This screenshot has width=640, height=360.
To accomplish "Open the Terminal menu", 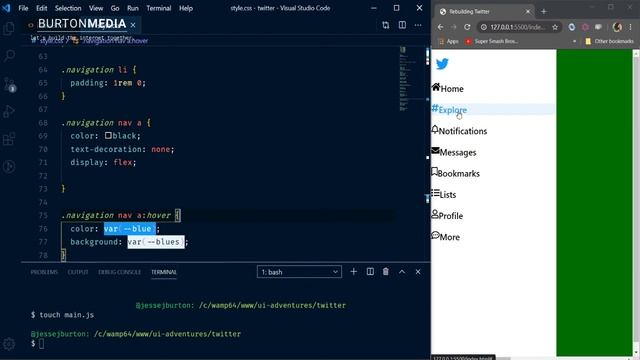I will [x=159, y=8].
